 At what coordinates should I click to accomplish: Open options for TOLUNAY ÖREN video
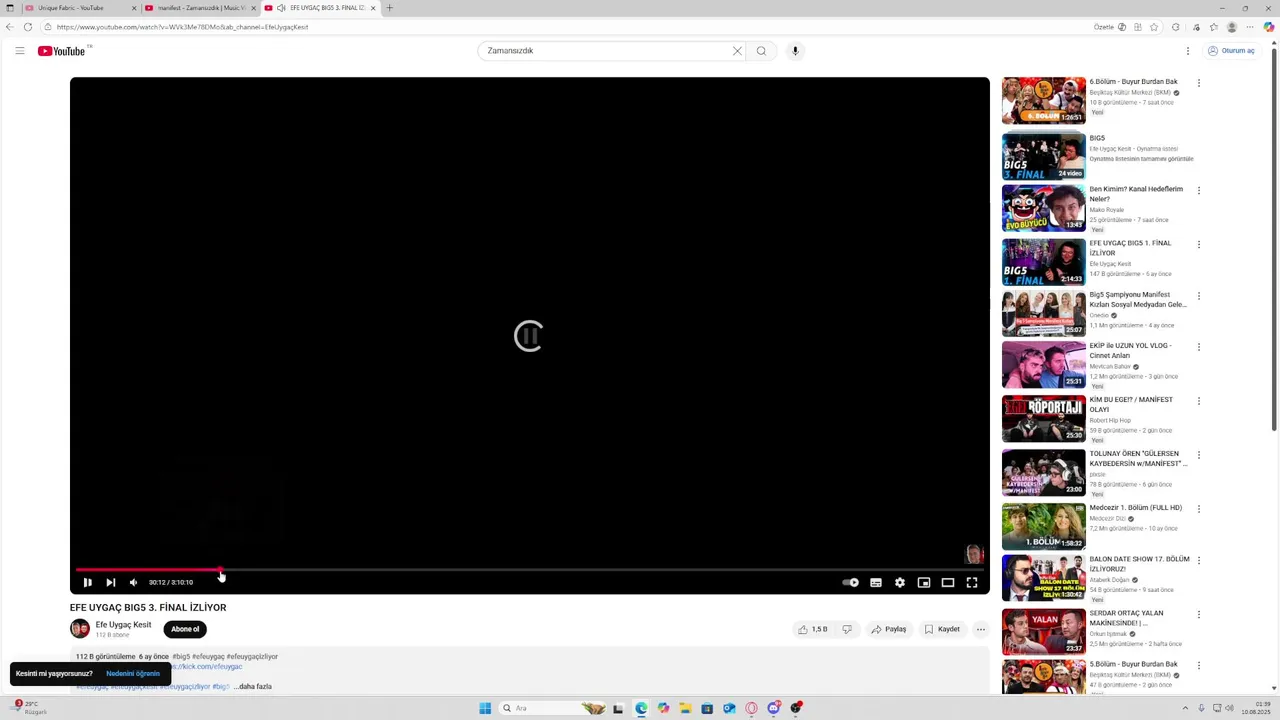click(x=1198, y=455)
